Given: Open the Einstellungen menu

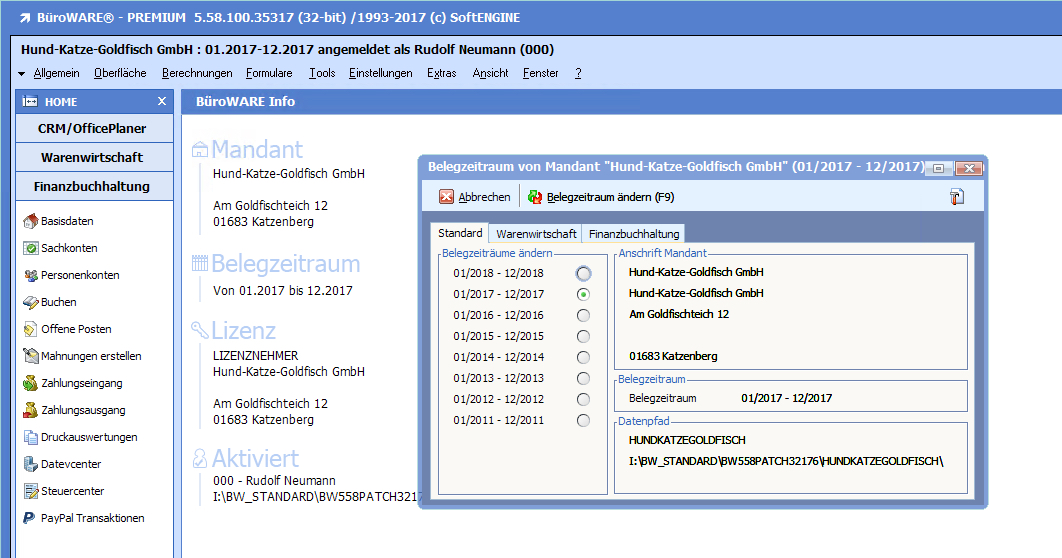Looking at the screenshot, I should coord(380,73).
